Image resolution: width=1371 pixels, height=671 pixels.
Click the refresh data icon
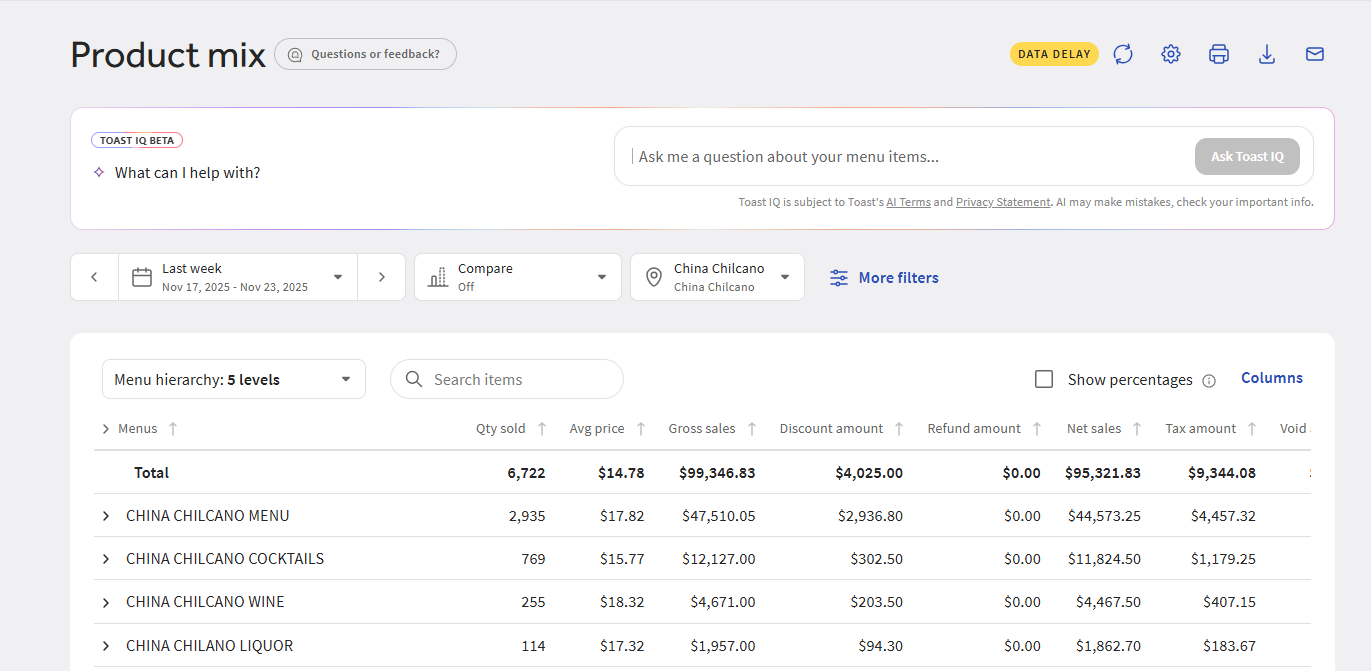pos(1123,54)
